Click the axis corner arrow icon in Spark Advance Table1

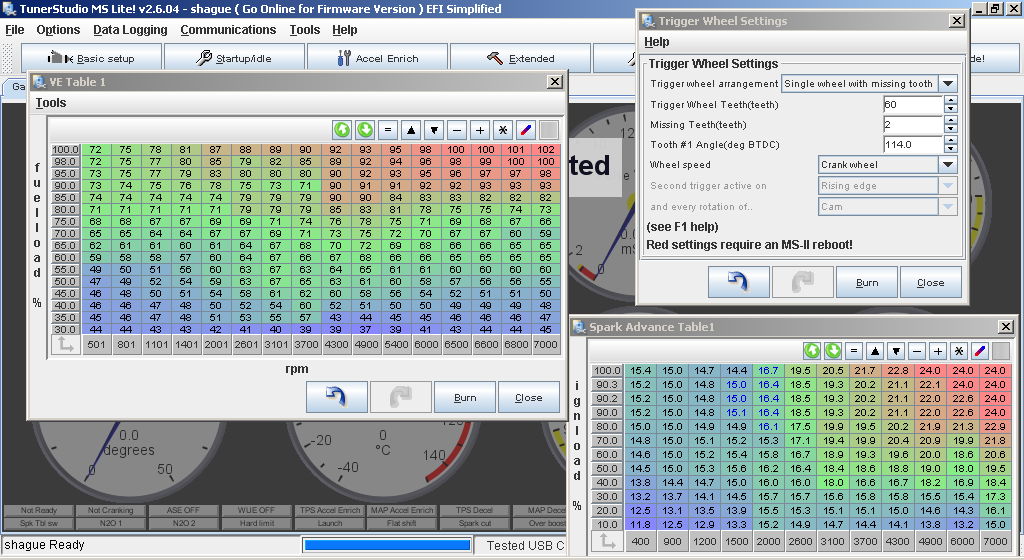click(607, 541)
